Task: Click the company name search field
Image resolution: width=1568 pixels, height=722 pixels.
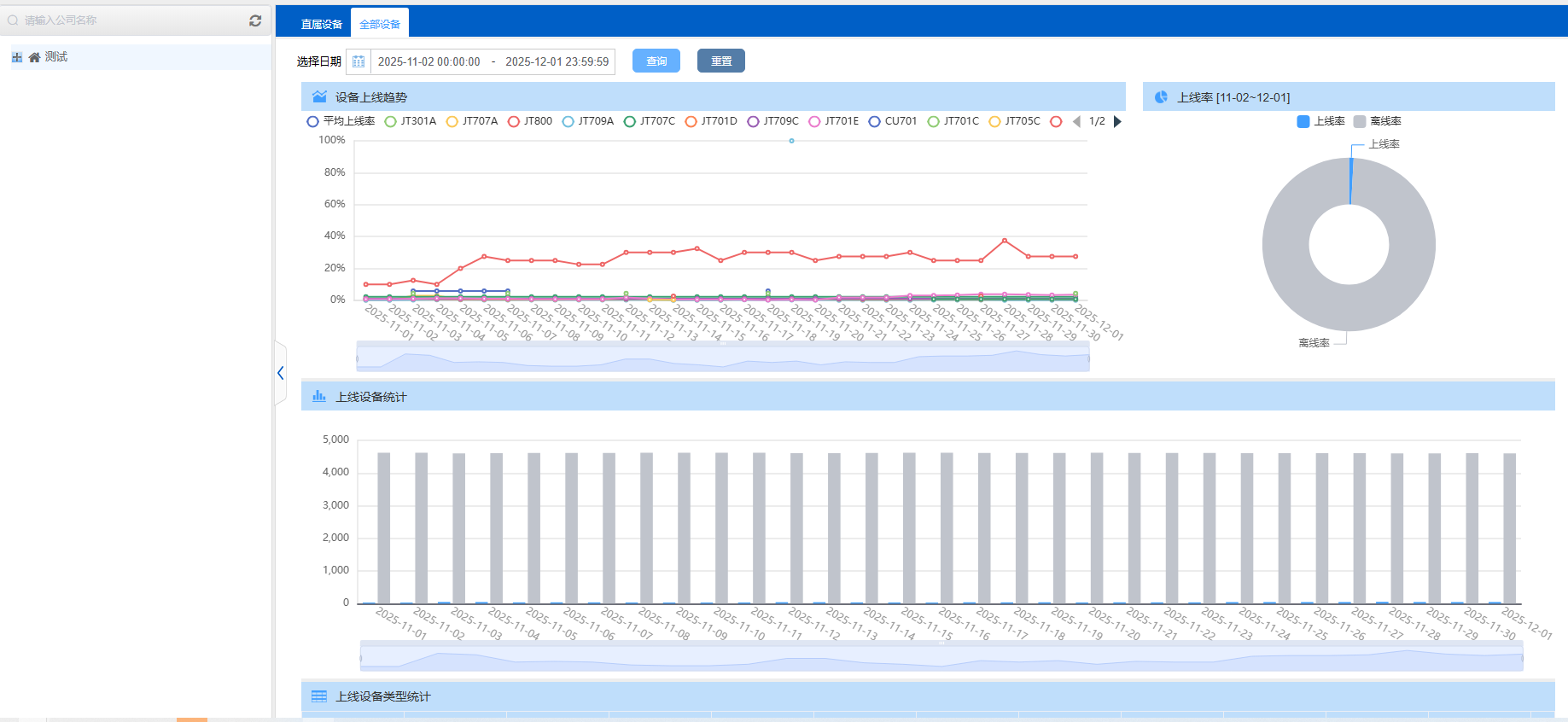Action: (128, 20)
